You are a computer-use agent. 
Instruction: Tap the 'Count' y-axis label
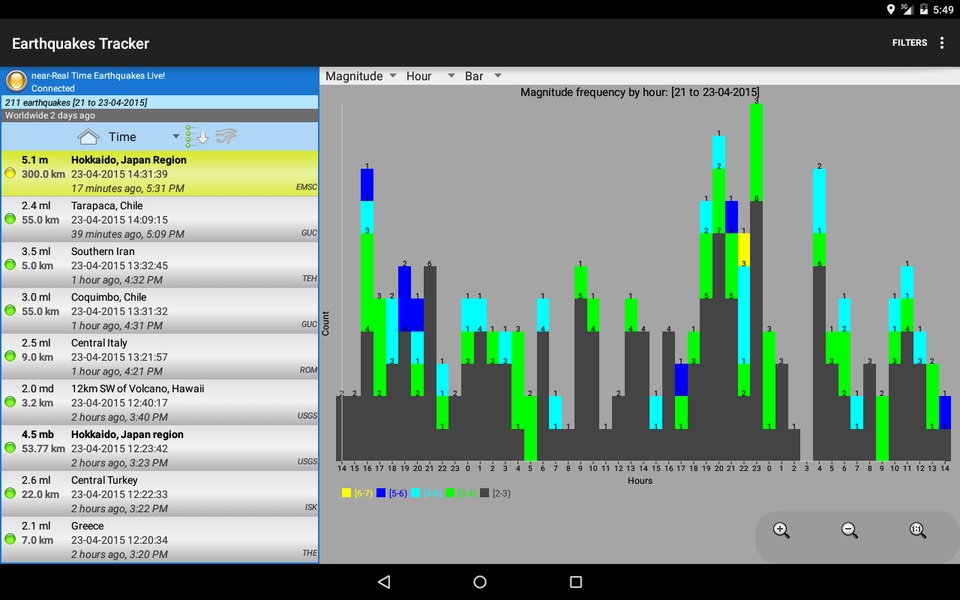point(325,323)
